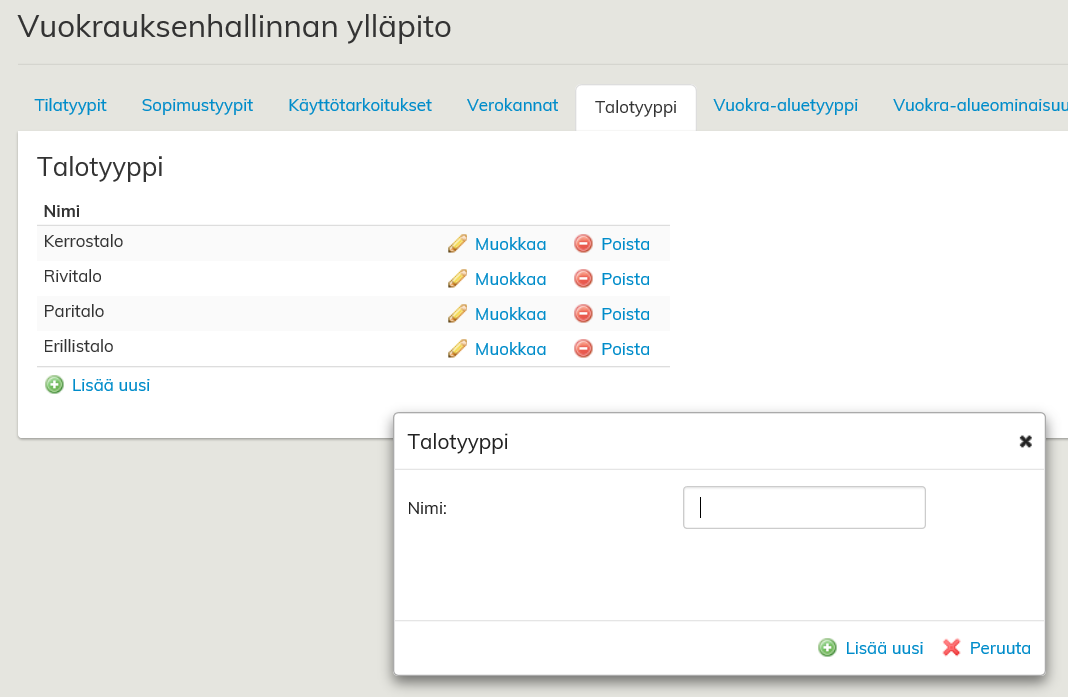This screenshot has height=697, width=1068.
Task: Go to the Käyttötarkoitukset tab
Action: tap(360, 105)
